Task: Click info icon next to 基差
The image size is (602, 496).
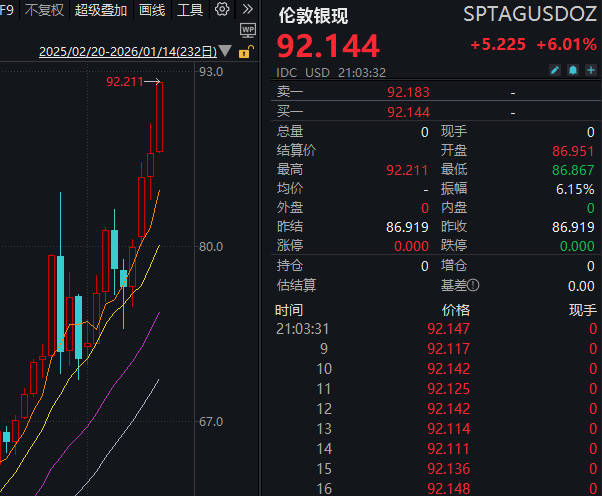Action: [x=472, y=286]
